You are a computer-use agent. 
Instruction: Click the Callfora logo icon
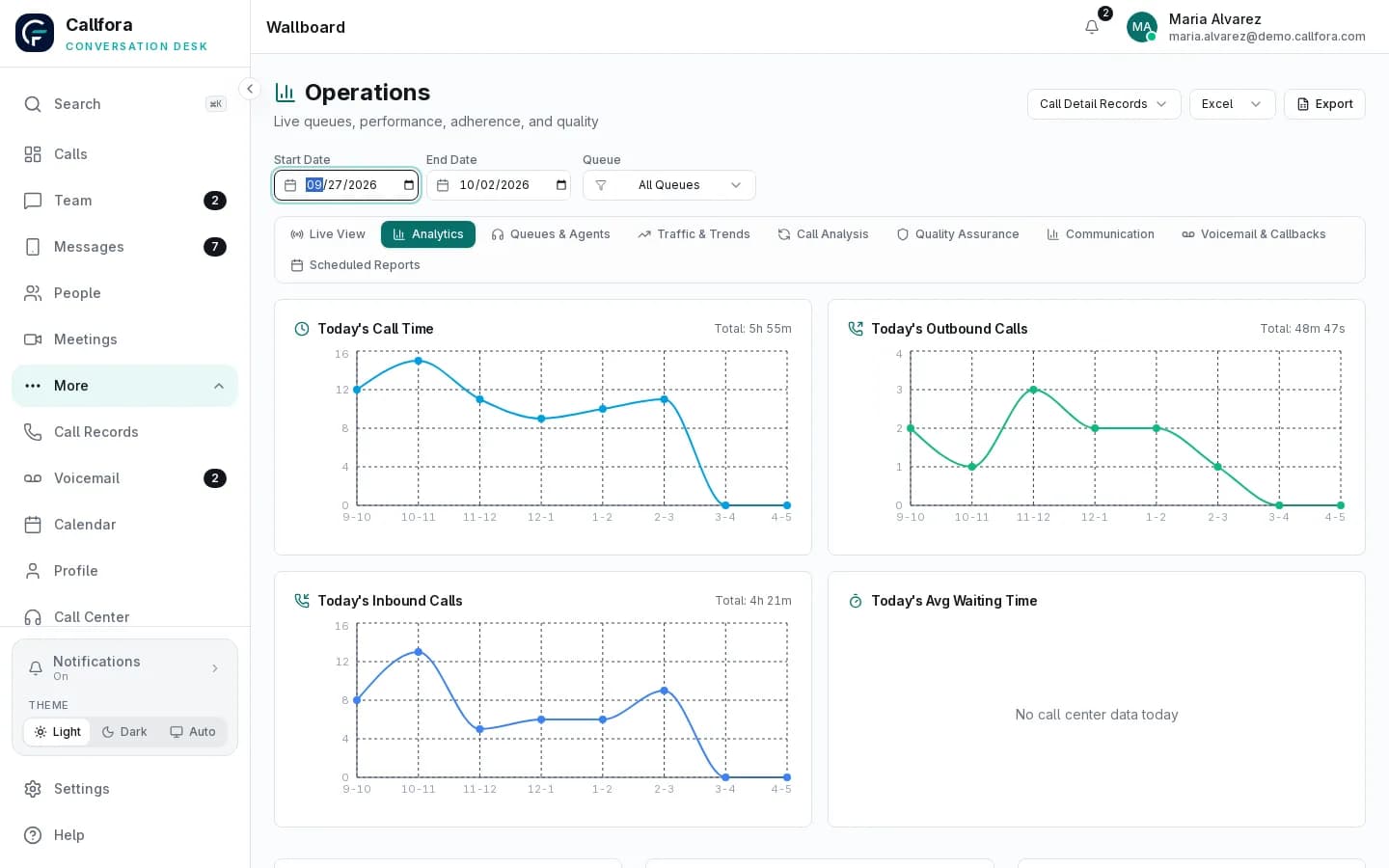click(35, 33)
